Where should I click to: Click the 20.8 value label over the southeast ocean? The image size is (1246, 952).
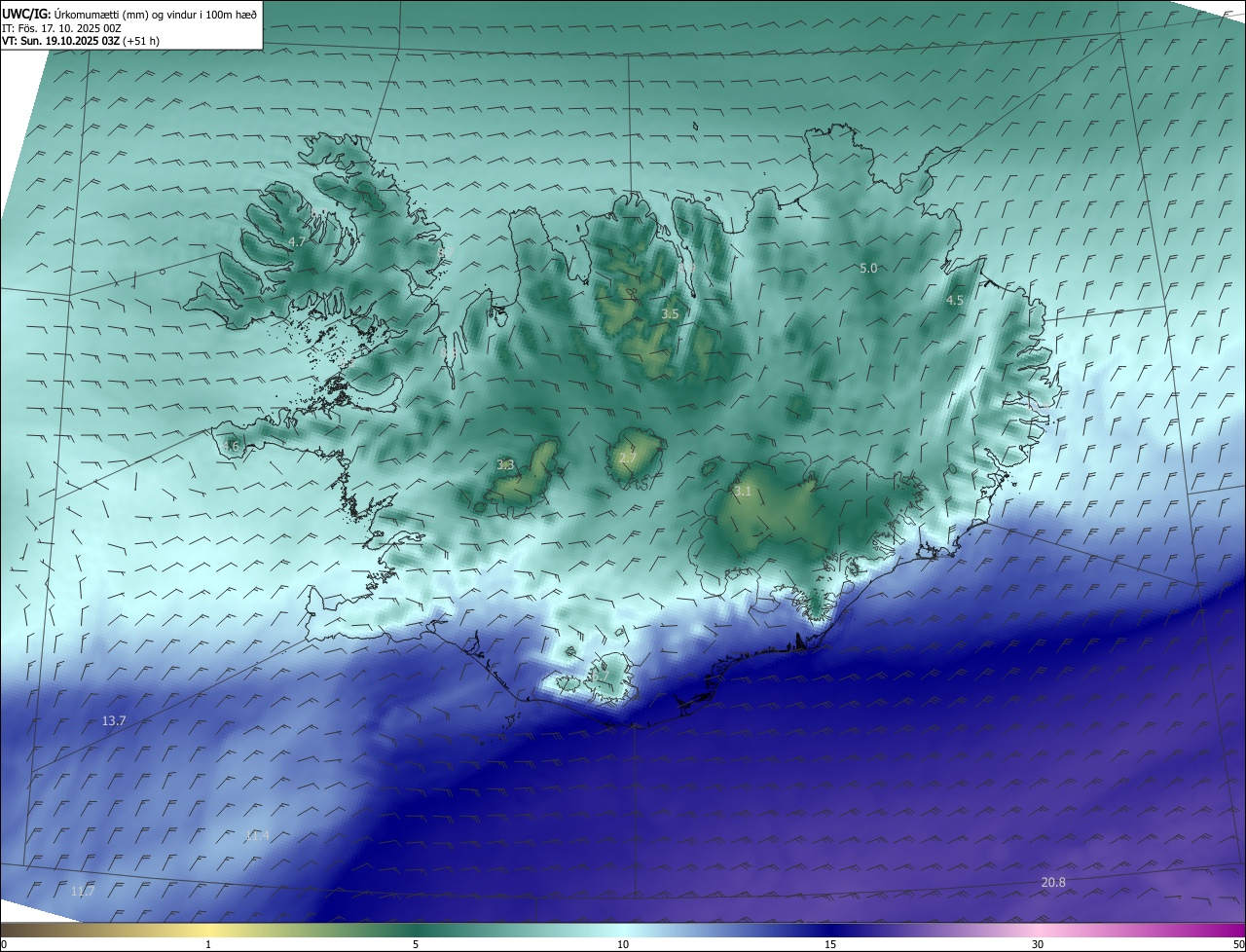pos(1053,883)
